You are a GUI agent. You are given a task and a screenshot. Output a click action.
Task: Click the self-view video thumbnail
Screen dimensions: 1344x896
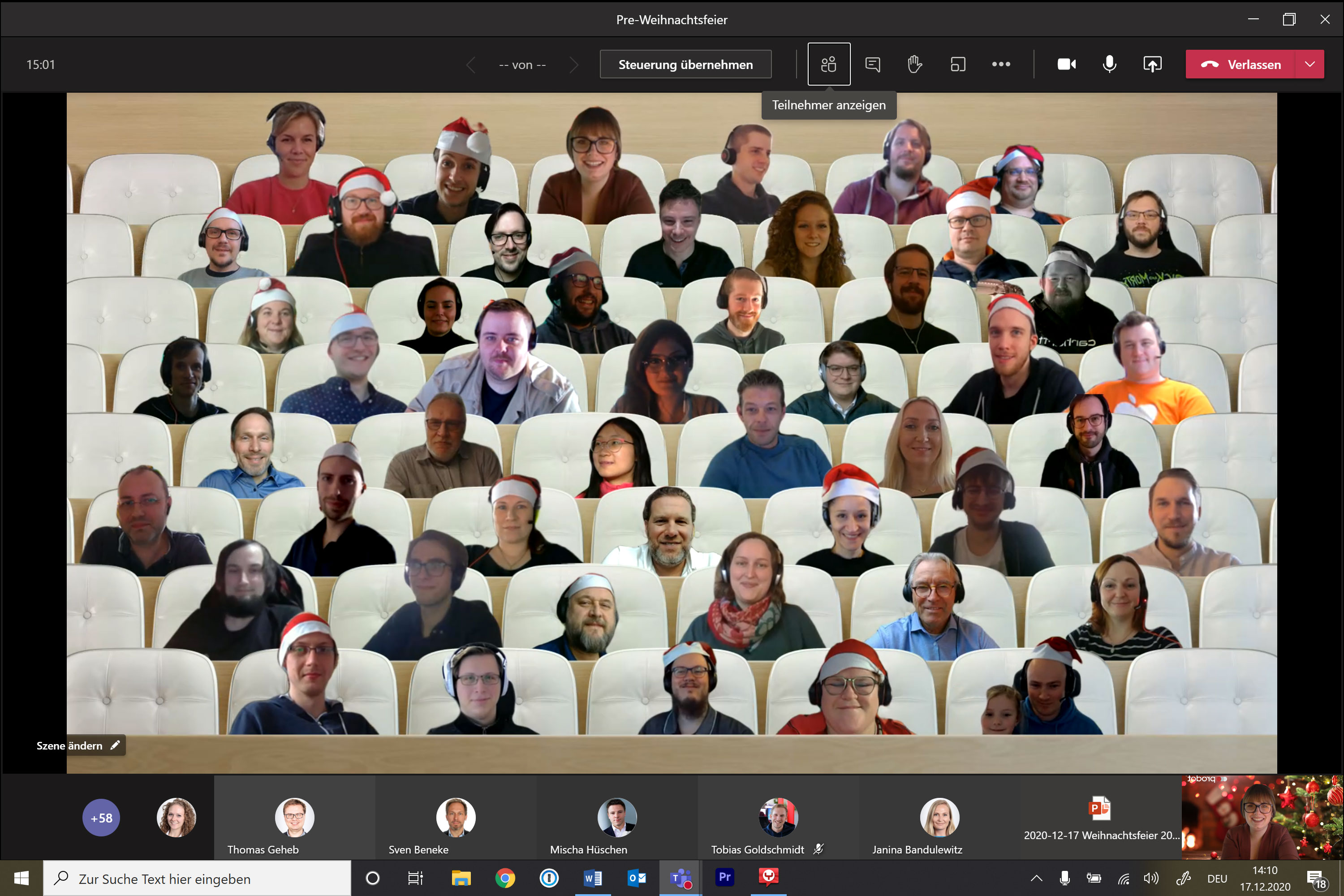(1262, 817)
